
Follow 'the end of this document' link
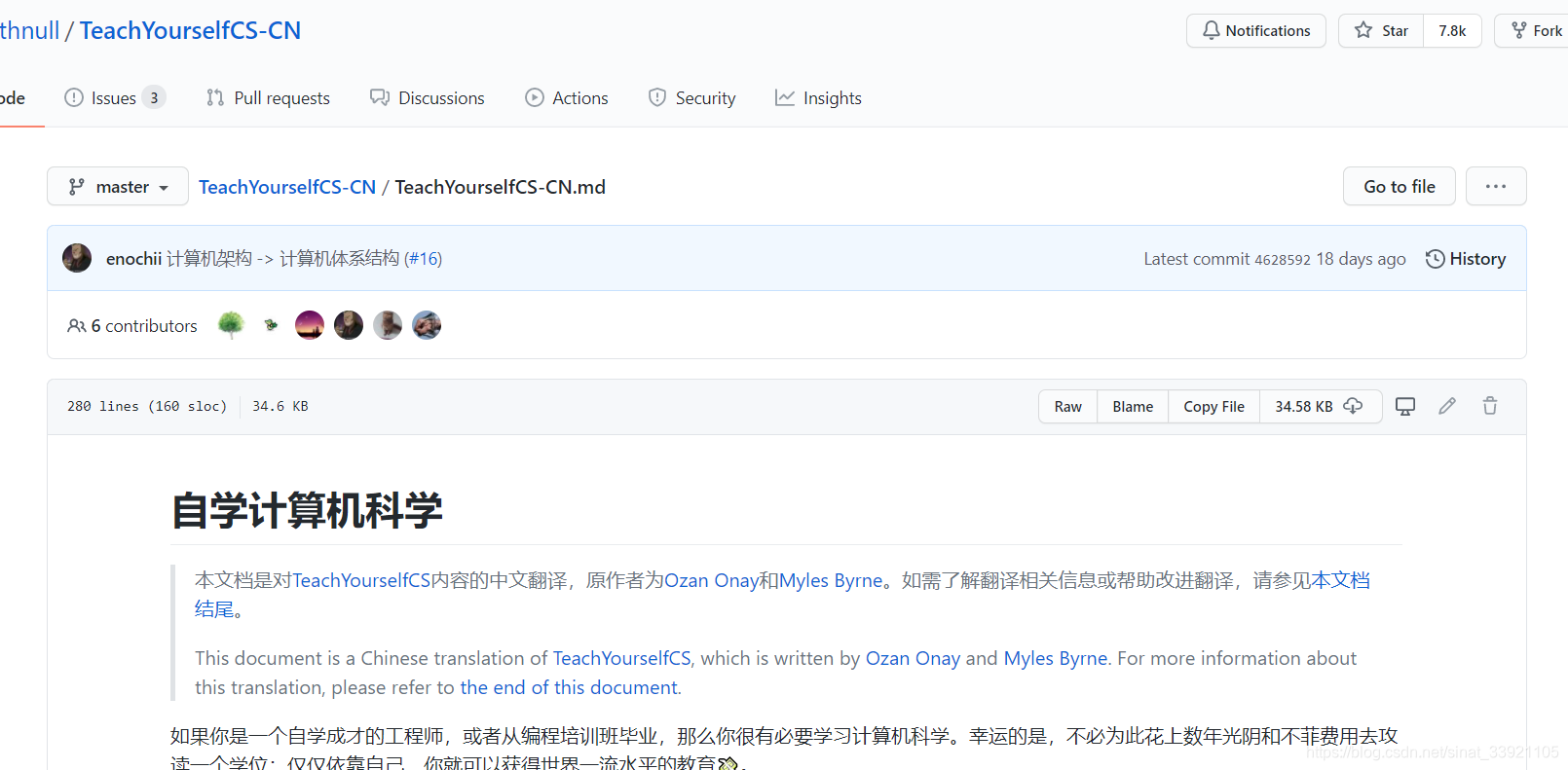coord(569,687)
